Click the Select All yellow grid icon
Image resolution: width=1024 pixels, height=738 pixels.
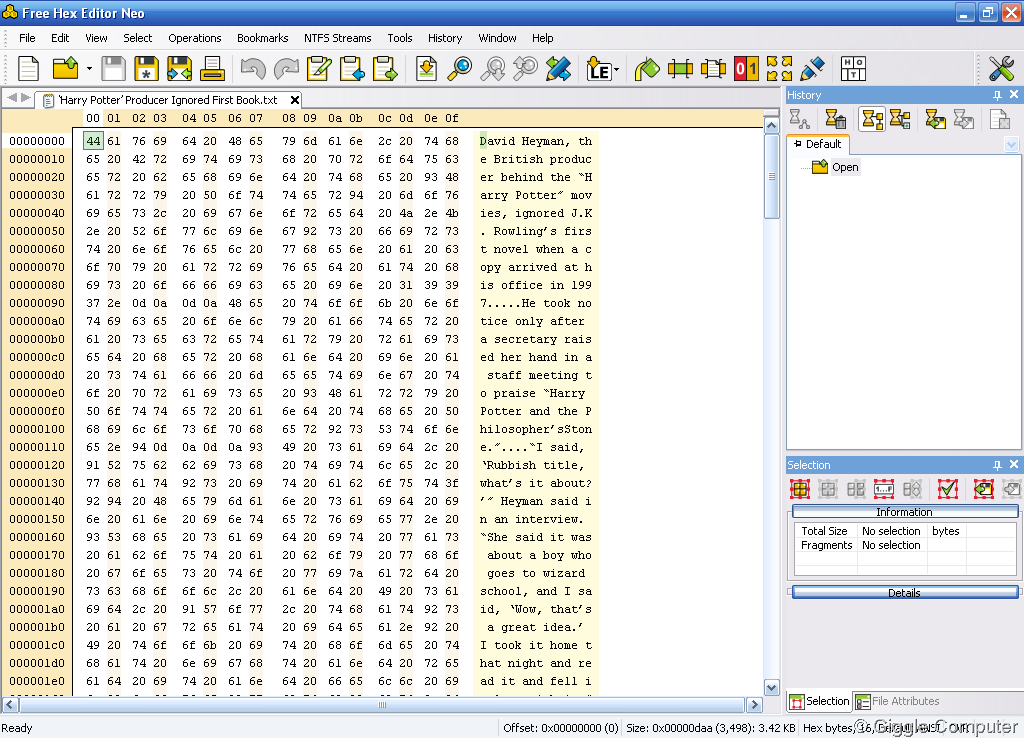[800, 489]
